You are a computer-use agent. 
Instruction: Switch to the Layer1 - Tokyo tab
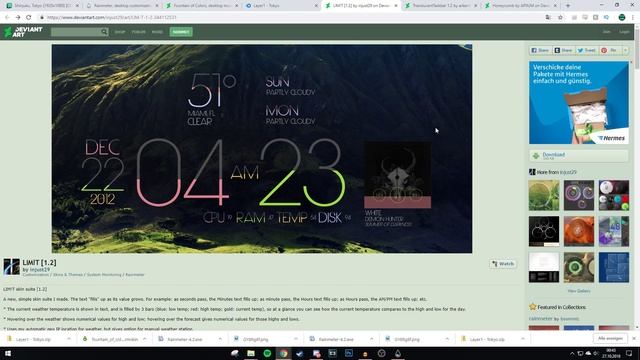click(x=281, y=6)
